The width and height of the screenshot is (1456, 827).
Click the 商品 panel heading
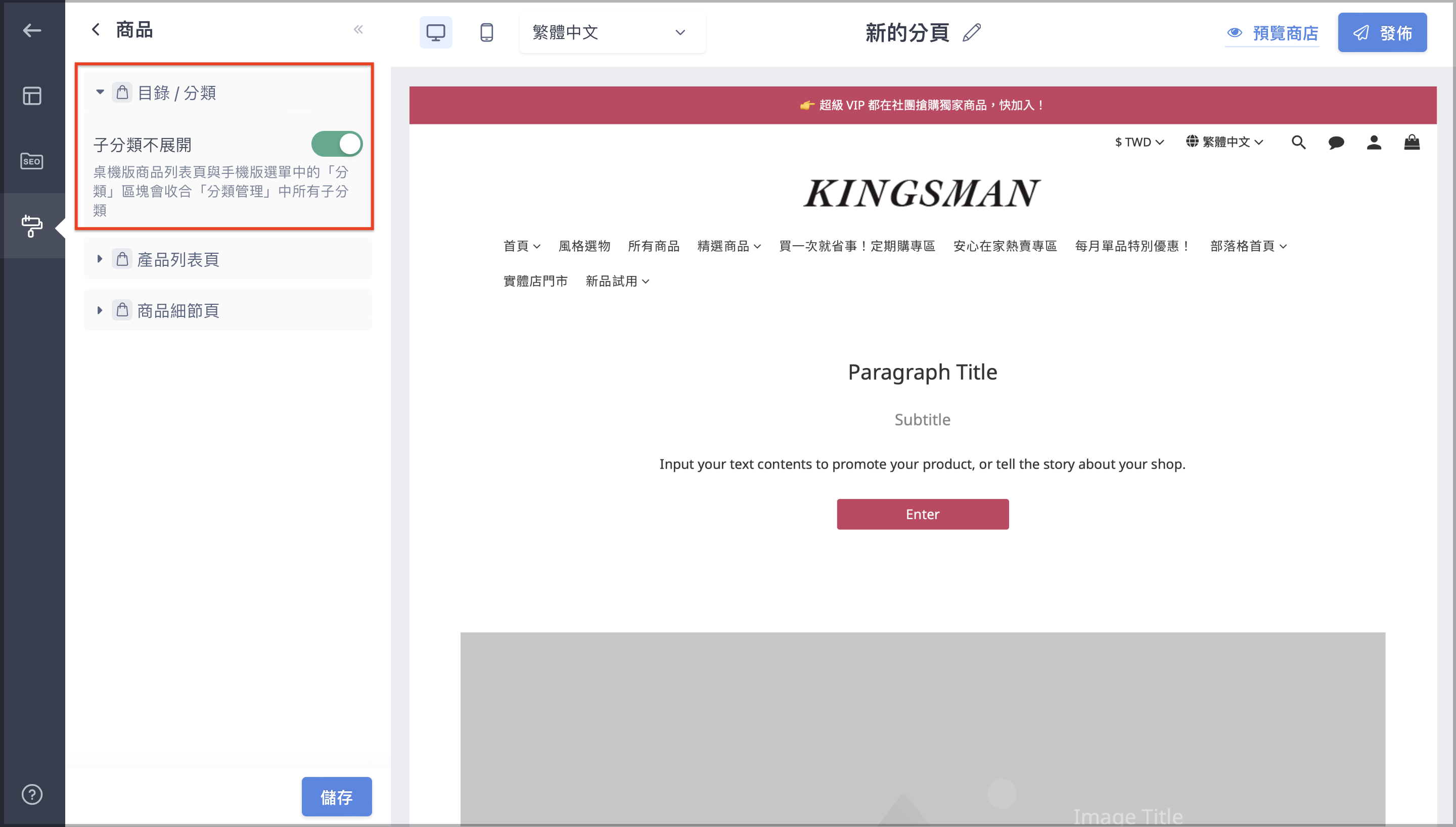134,29
